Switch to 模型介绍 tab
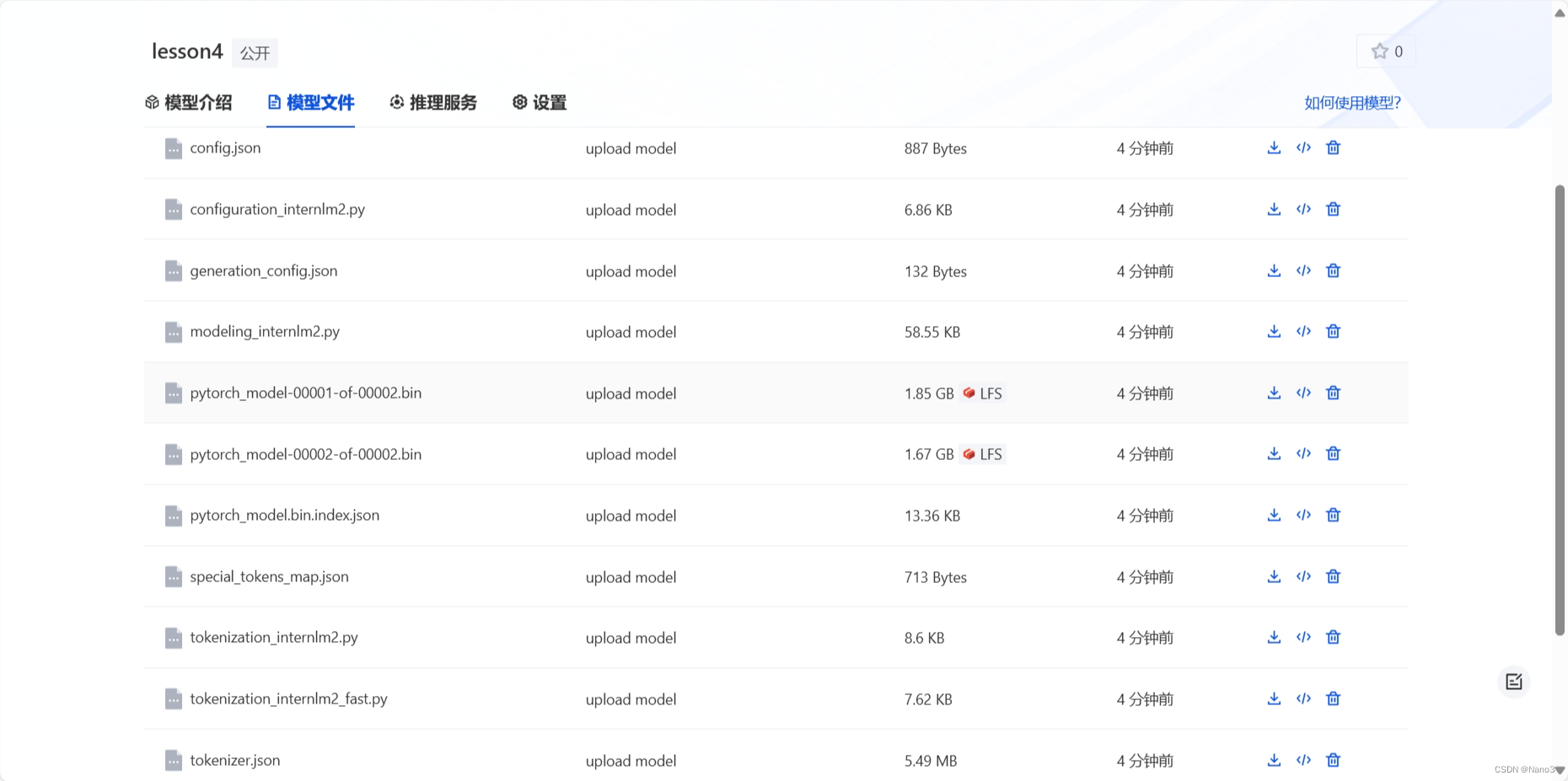 tap(189, 103)
